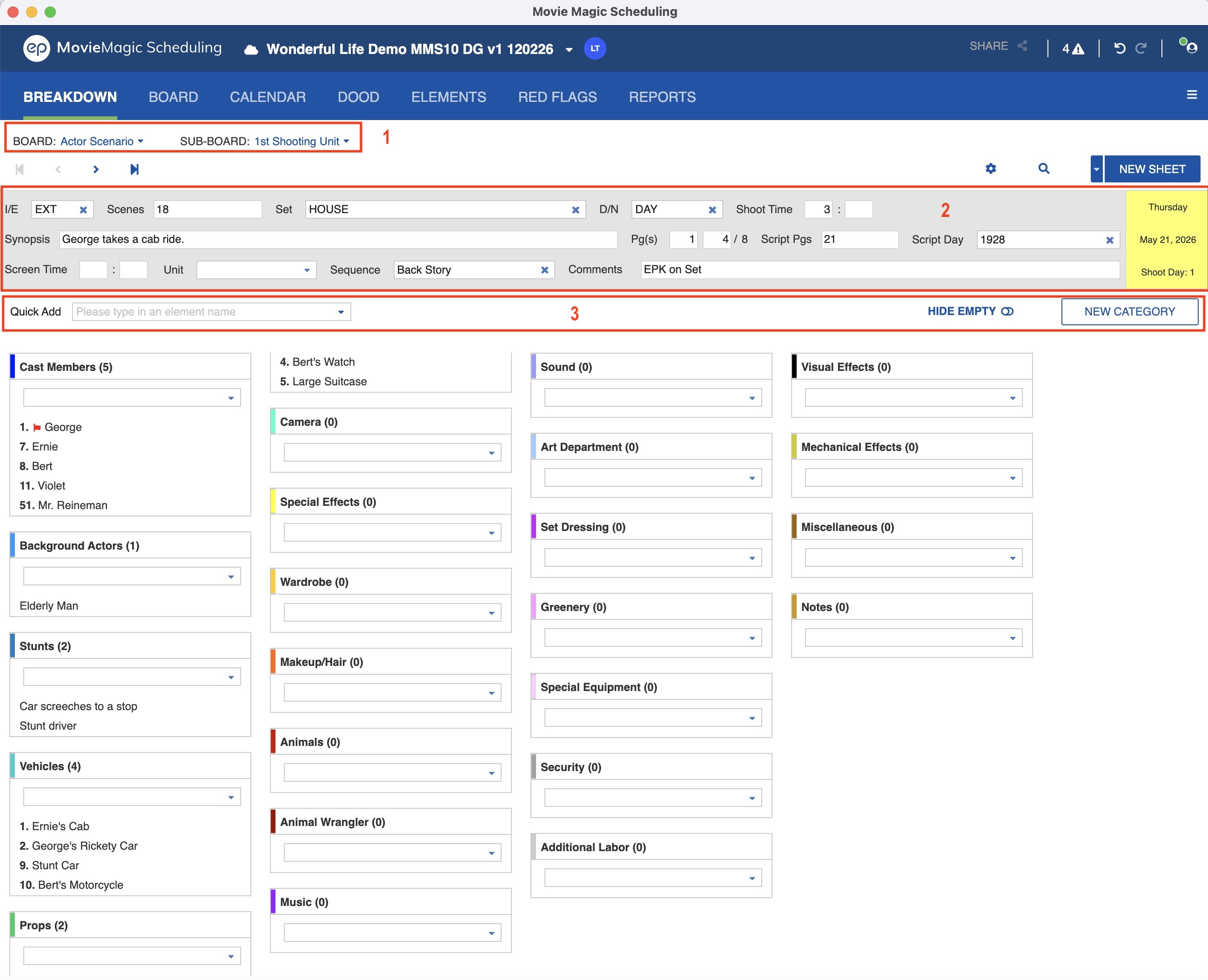This screenshot has width=1208, height=980.
Task: Open breakdown settings gear icon
Action: pos(991,169)
